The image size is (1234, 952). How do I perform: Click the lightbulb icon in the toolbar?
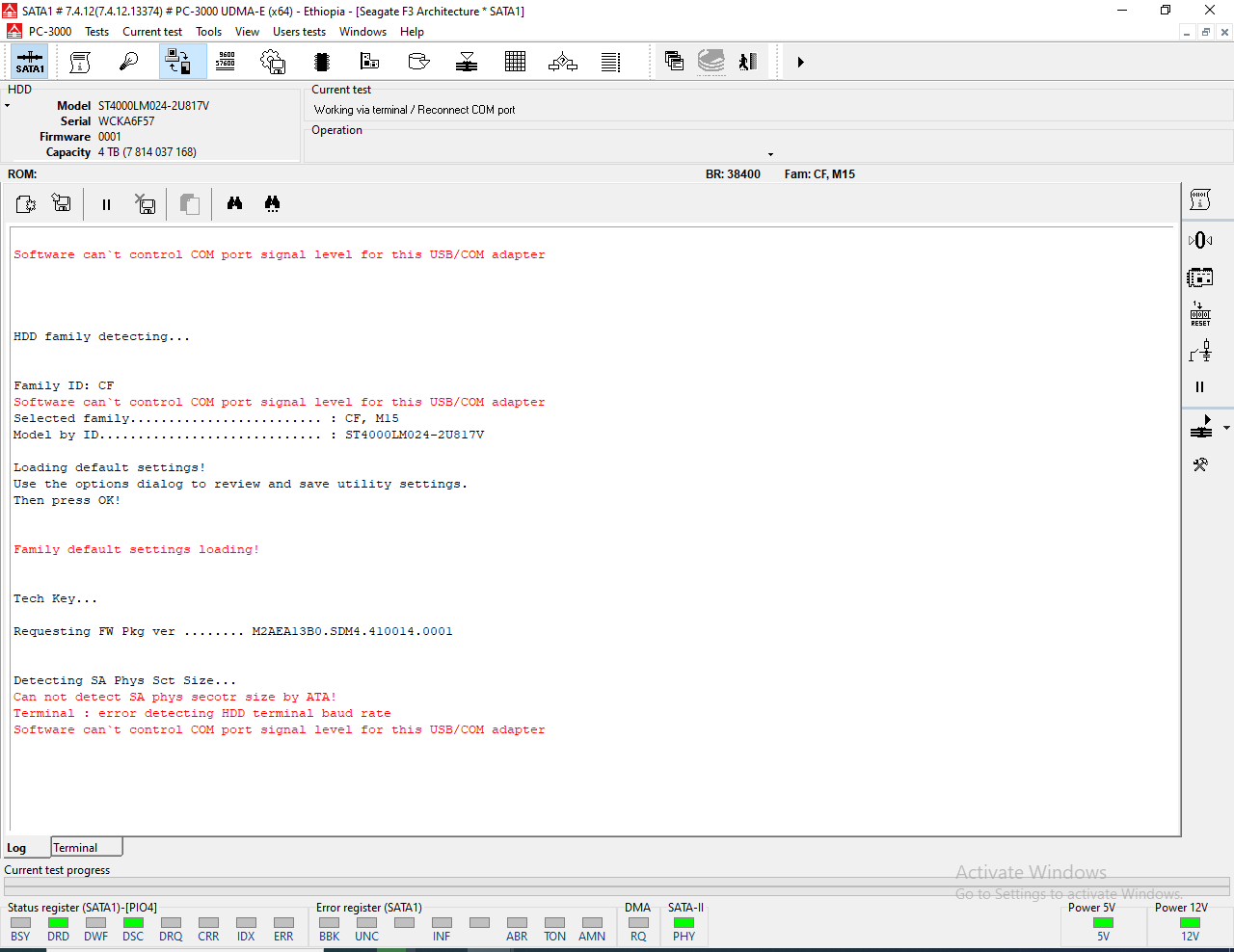tap(128, 62)
